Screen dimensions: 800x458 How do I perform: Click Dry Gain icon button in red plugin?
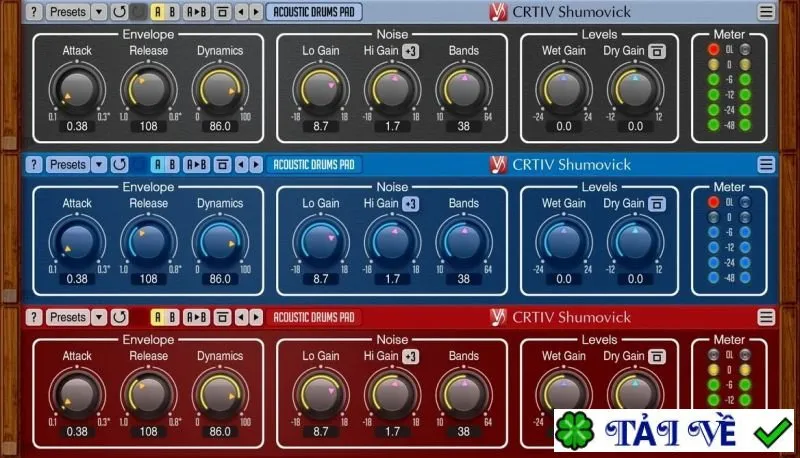coord(657,357)
